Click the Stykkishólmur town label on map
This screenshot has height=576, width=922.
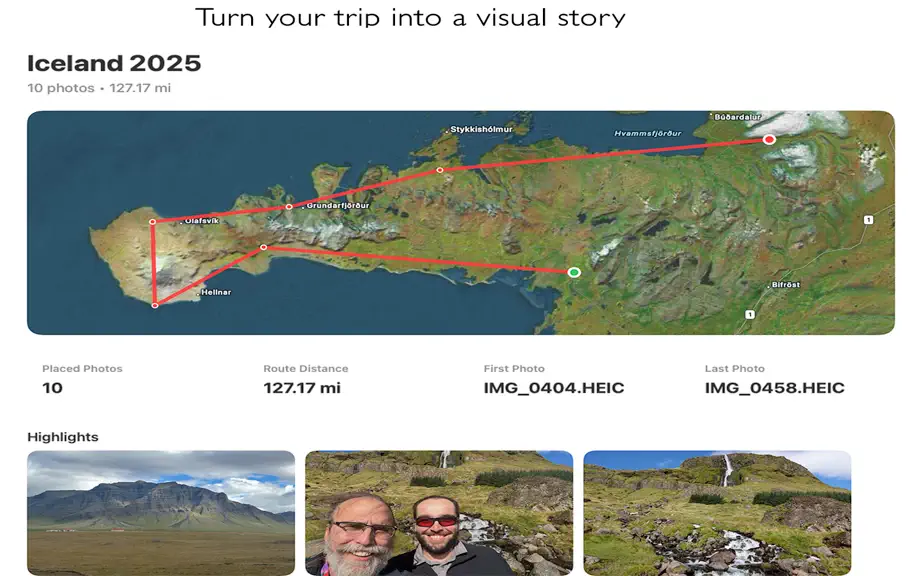point(481,129)
